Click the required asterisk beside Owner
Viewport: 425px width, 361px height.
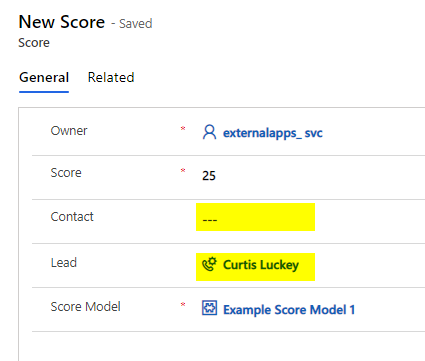click(x=183, y=128)
